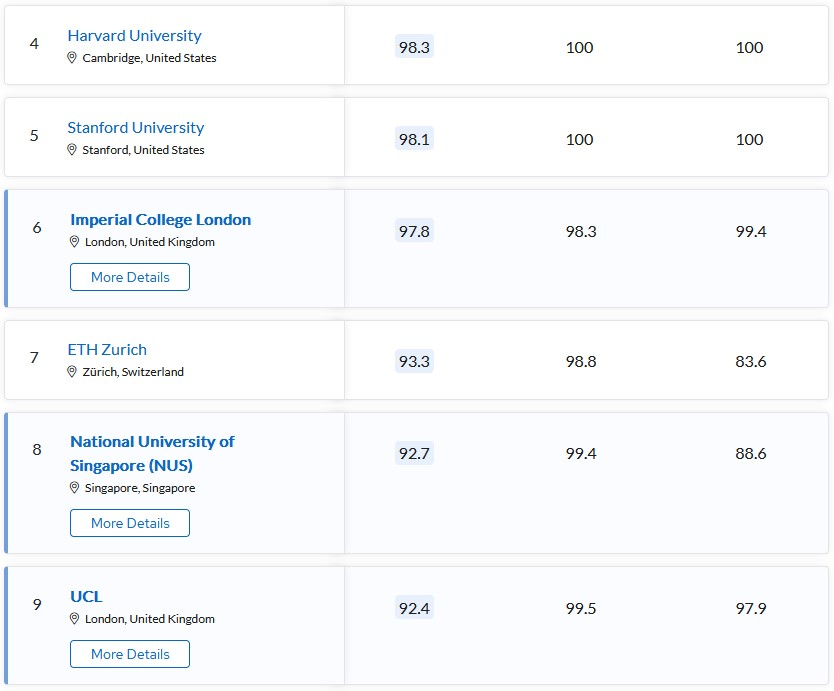Open National University of Singapore (NUS) link
Viewport: 834px width, 691px height.
[x=152, y=453]
